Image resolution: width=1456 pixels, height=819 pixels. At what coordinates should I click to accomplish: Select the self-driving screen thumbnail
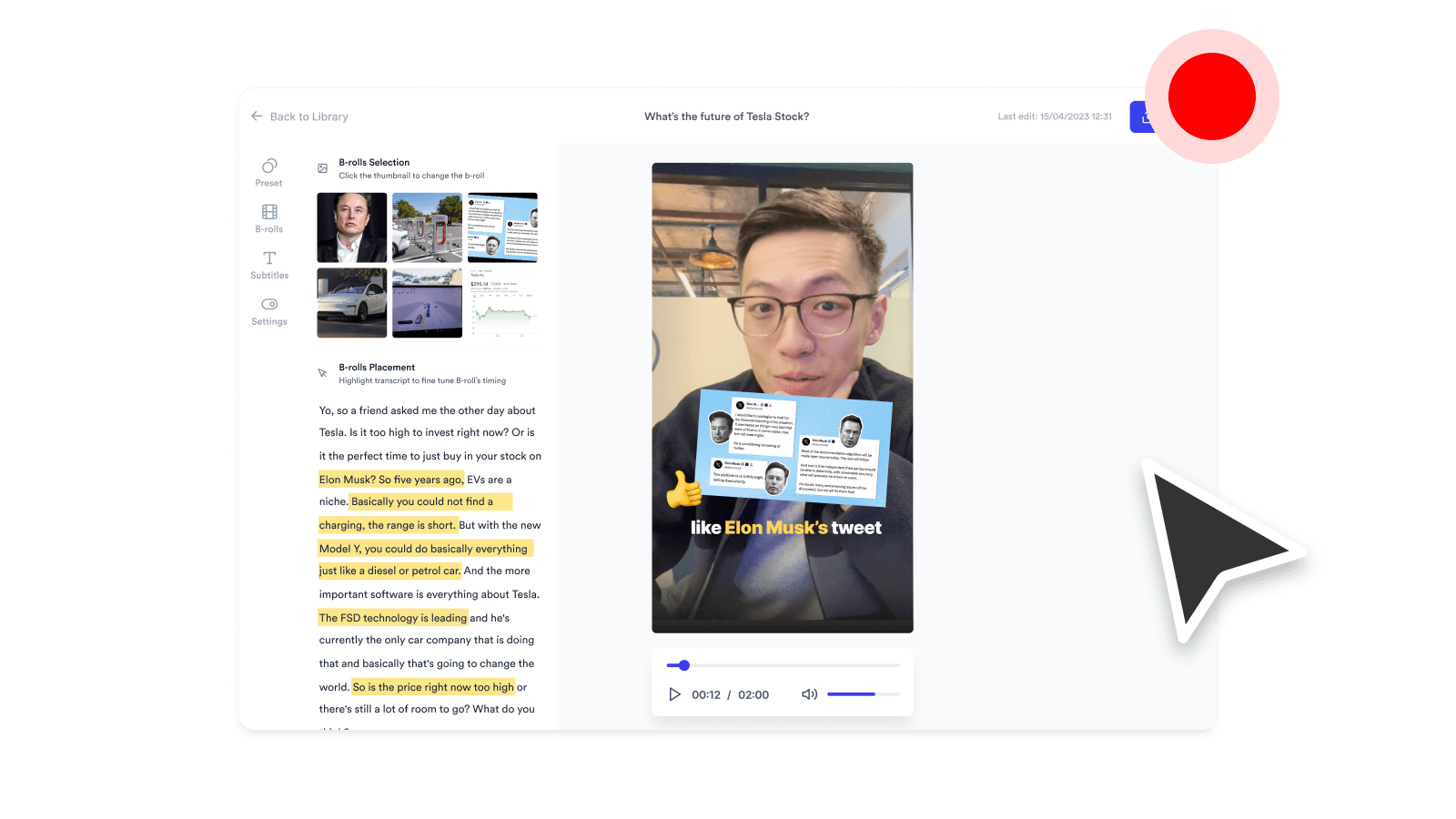(427, 303)
